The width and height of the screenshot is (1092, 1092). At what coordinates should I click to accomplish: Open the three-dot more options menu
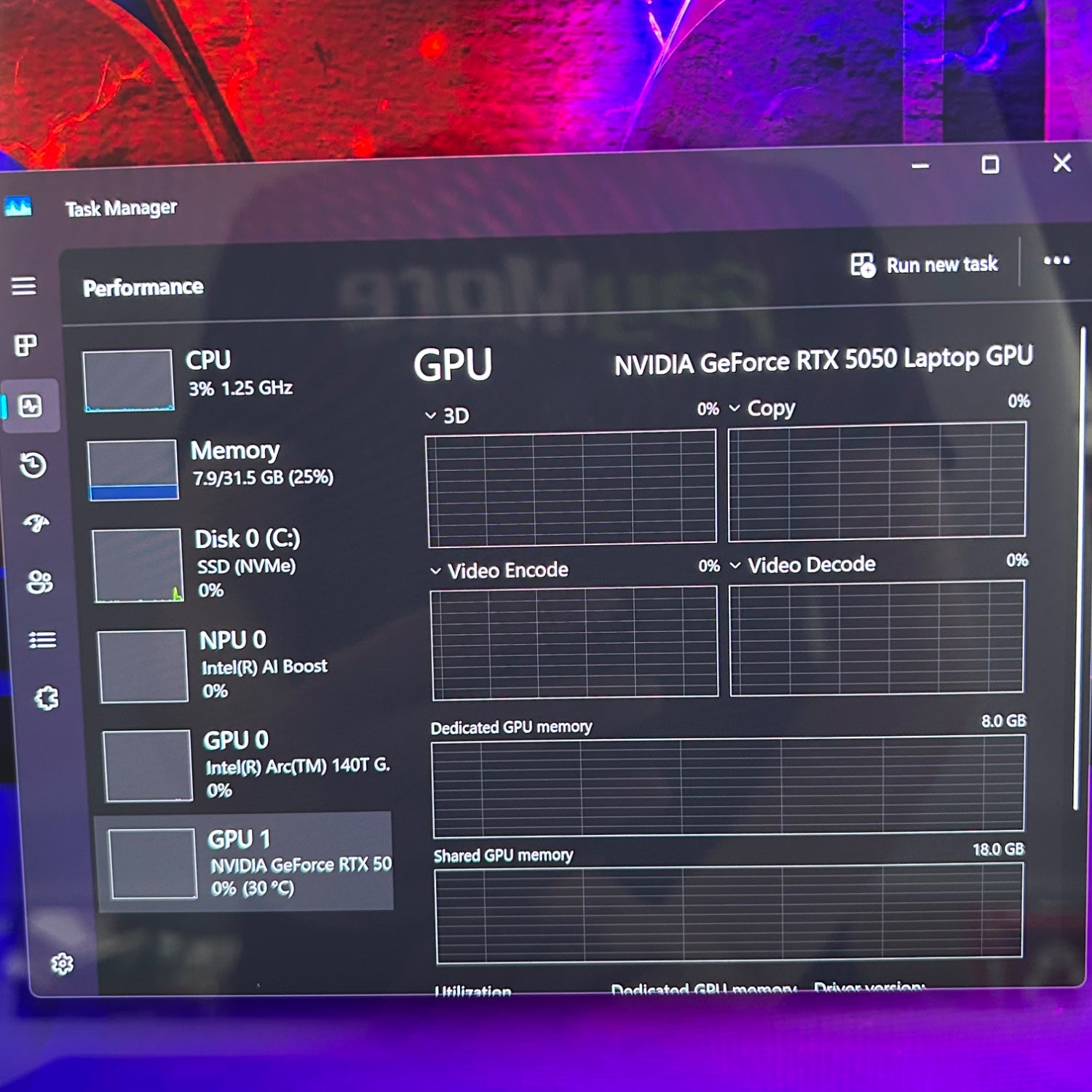coord(1056,260)
